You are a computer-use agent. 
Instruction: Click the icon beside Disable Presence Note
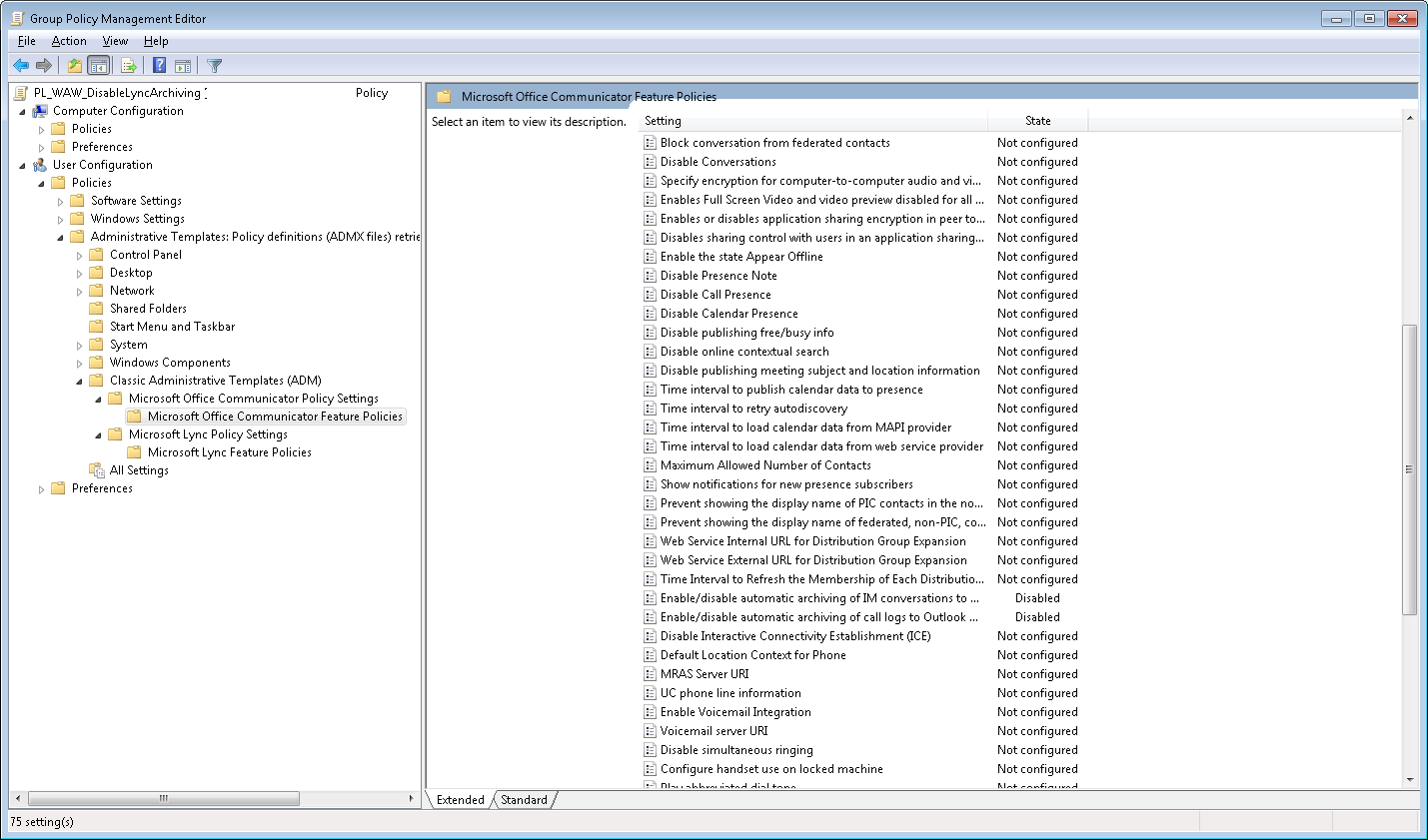650,276
